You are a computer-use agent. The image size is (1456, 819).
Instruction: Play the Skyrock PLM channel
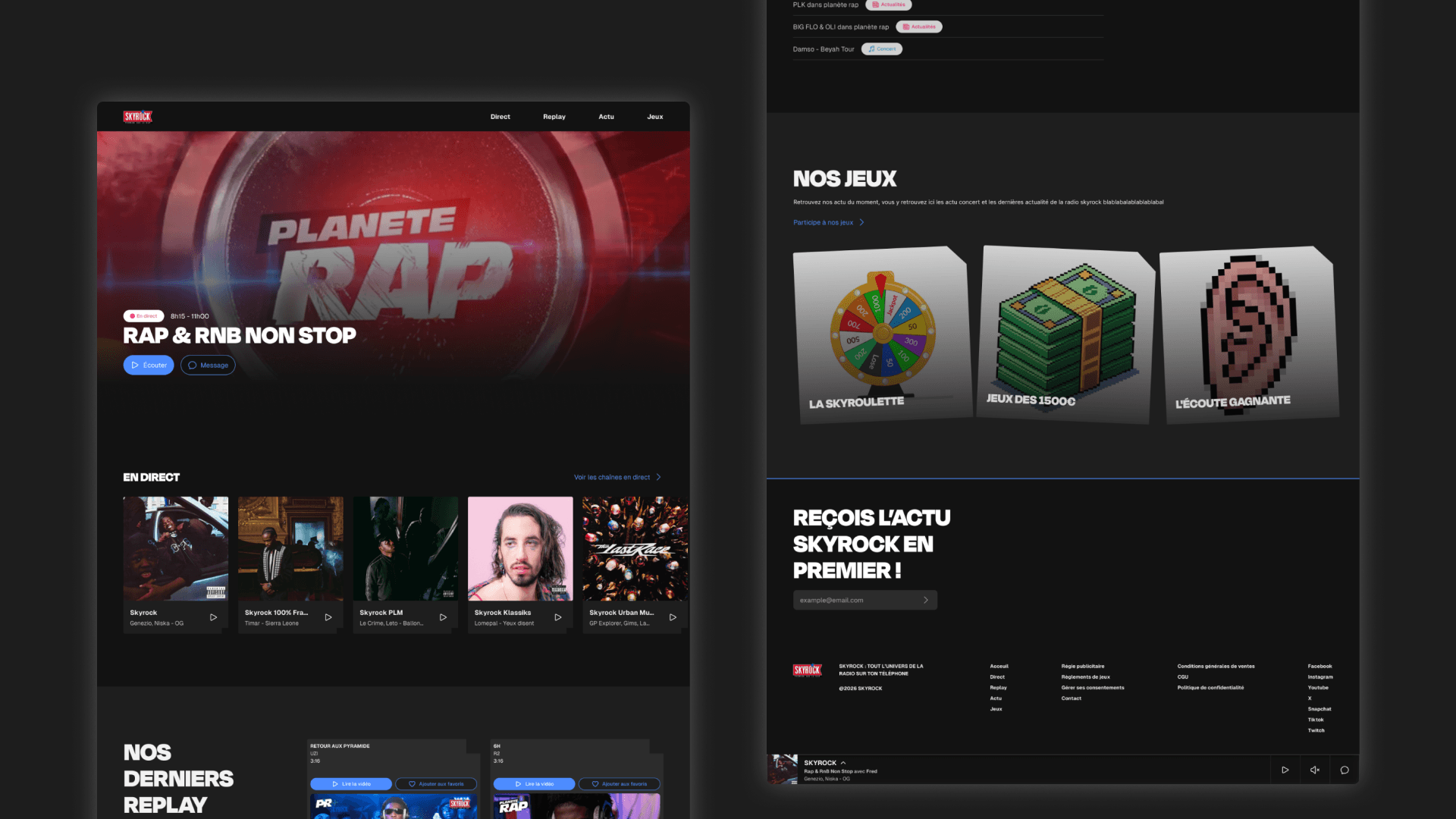[443, 617]
